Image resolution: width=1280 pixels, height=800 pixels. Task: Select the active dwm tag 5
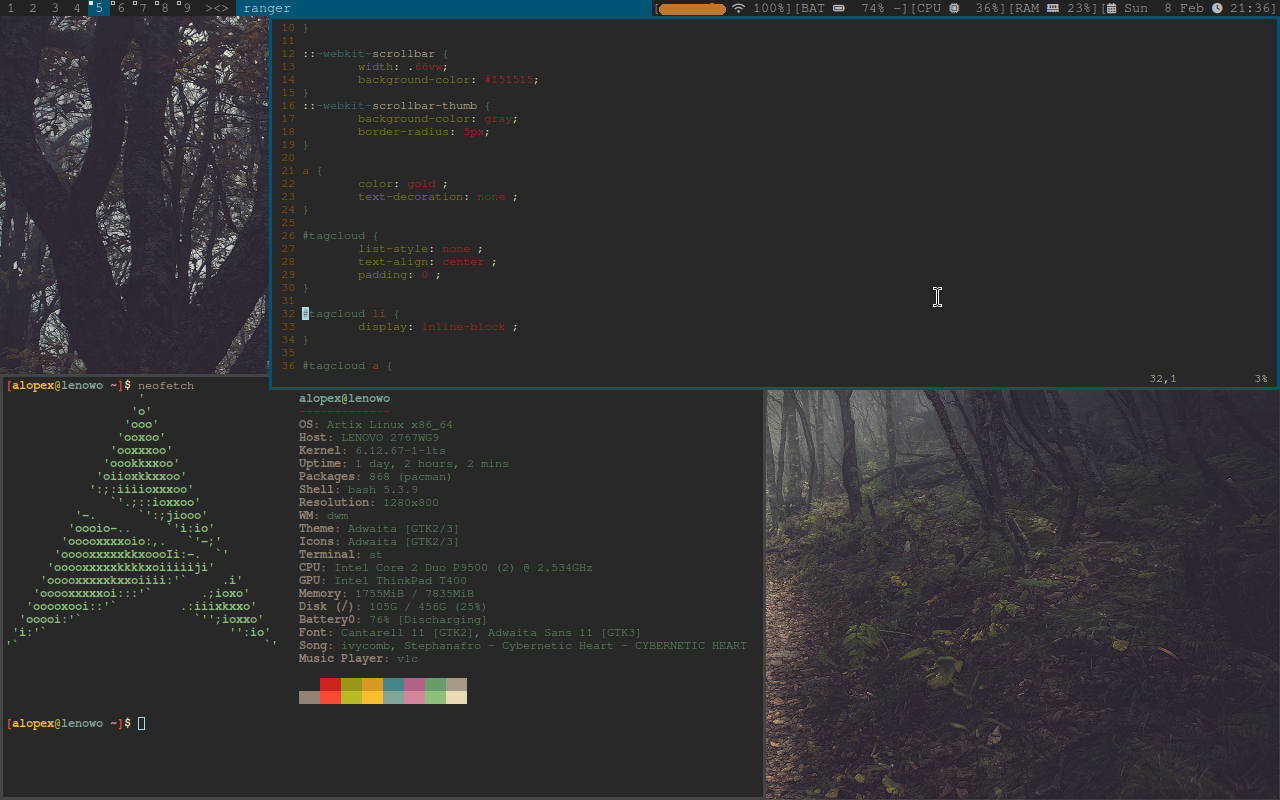(99, 8)
